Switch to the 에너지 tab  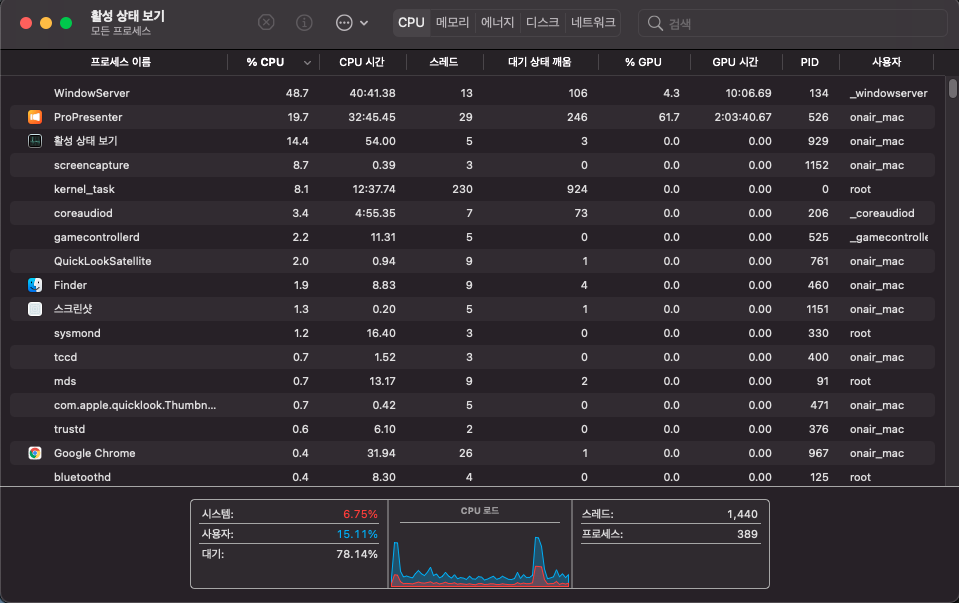click(497, 23)
